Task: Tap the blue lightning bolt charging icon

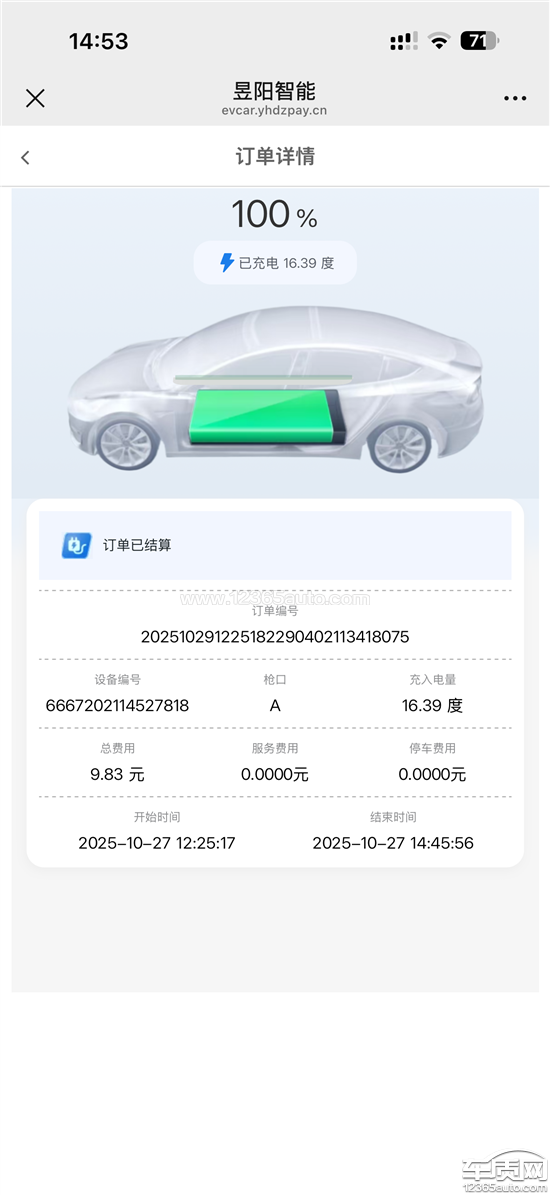Action: (x=227, y=263)
